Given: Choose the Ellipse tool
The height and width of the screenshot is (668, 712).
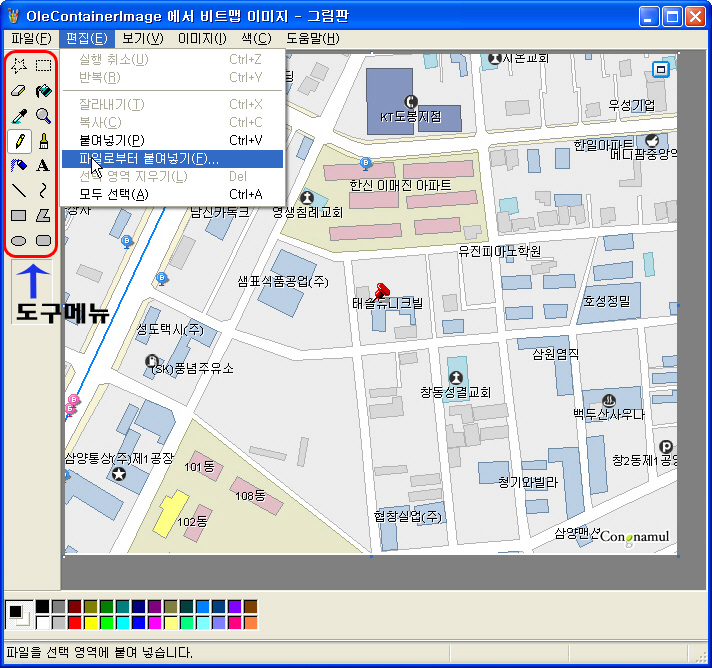Looking at the screenshot, I should point(19,241).
